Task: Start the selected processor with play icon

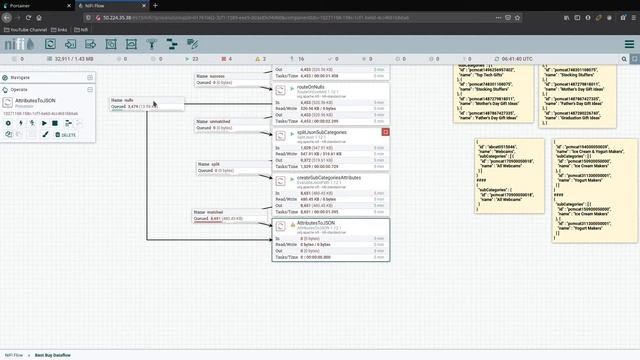Action: 44,123
